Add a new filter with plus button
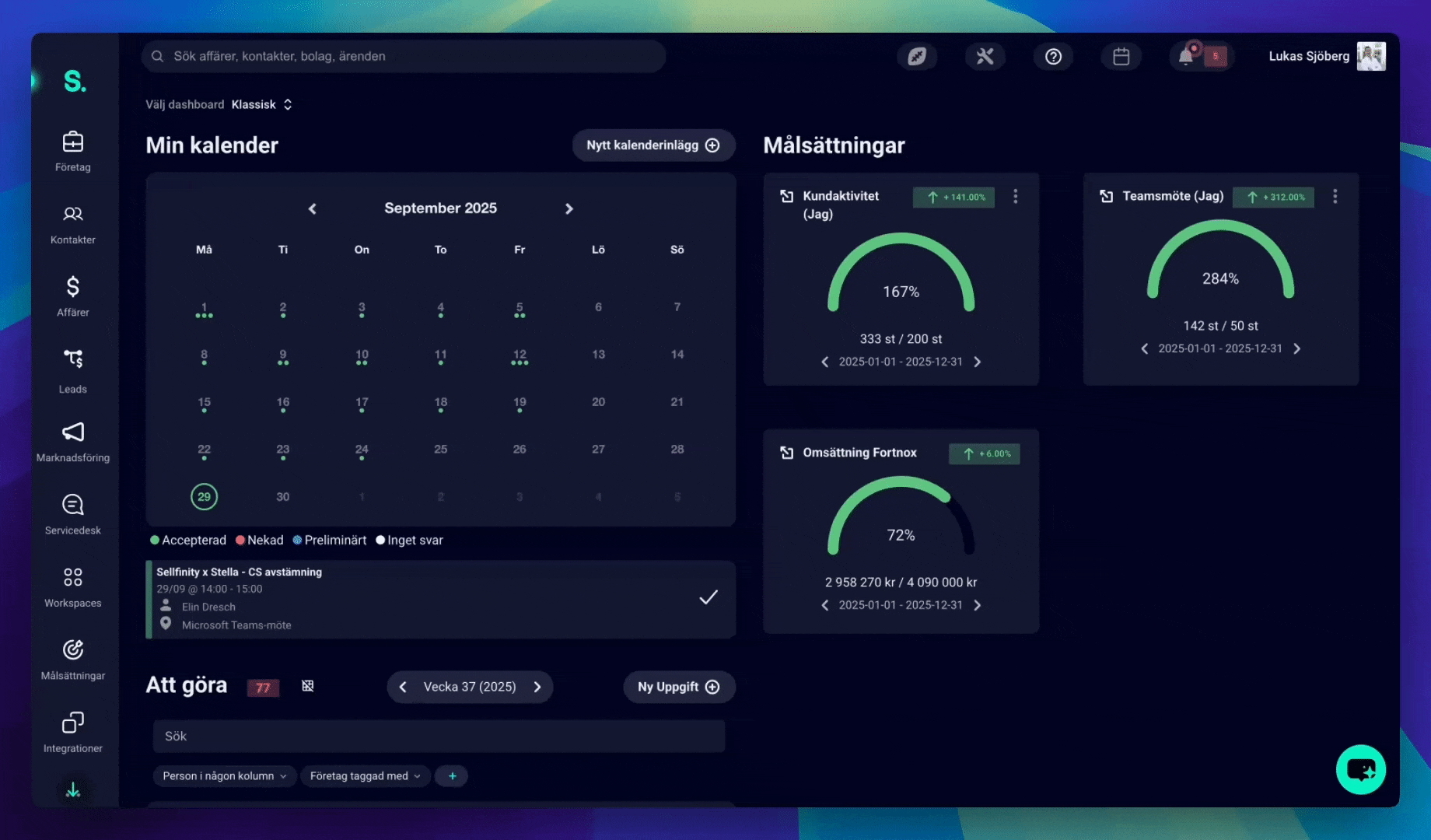This screenshot has height=840, width=1431. (x=452, y=775)
